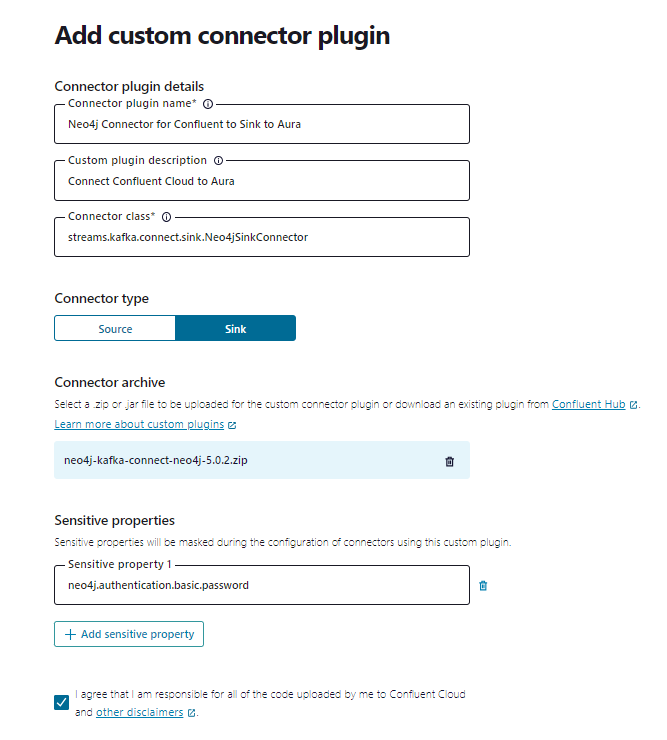Uncheck the responsibility agreement checkbox
667x740 pixels.
(x=62, y=703)
